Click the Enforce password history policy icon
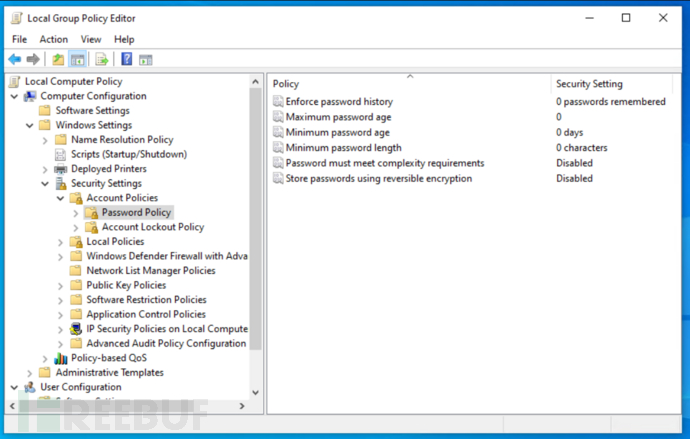This screenshot has height=439, width=690. 278,102
